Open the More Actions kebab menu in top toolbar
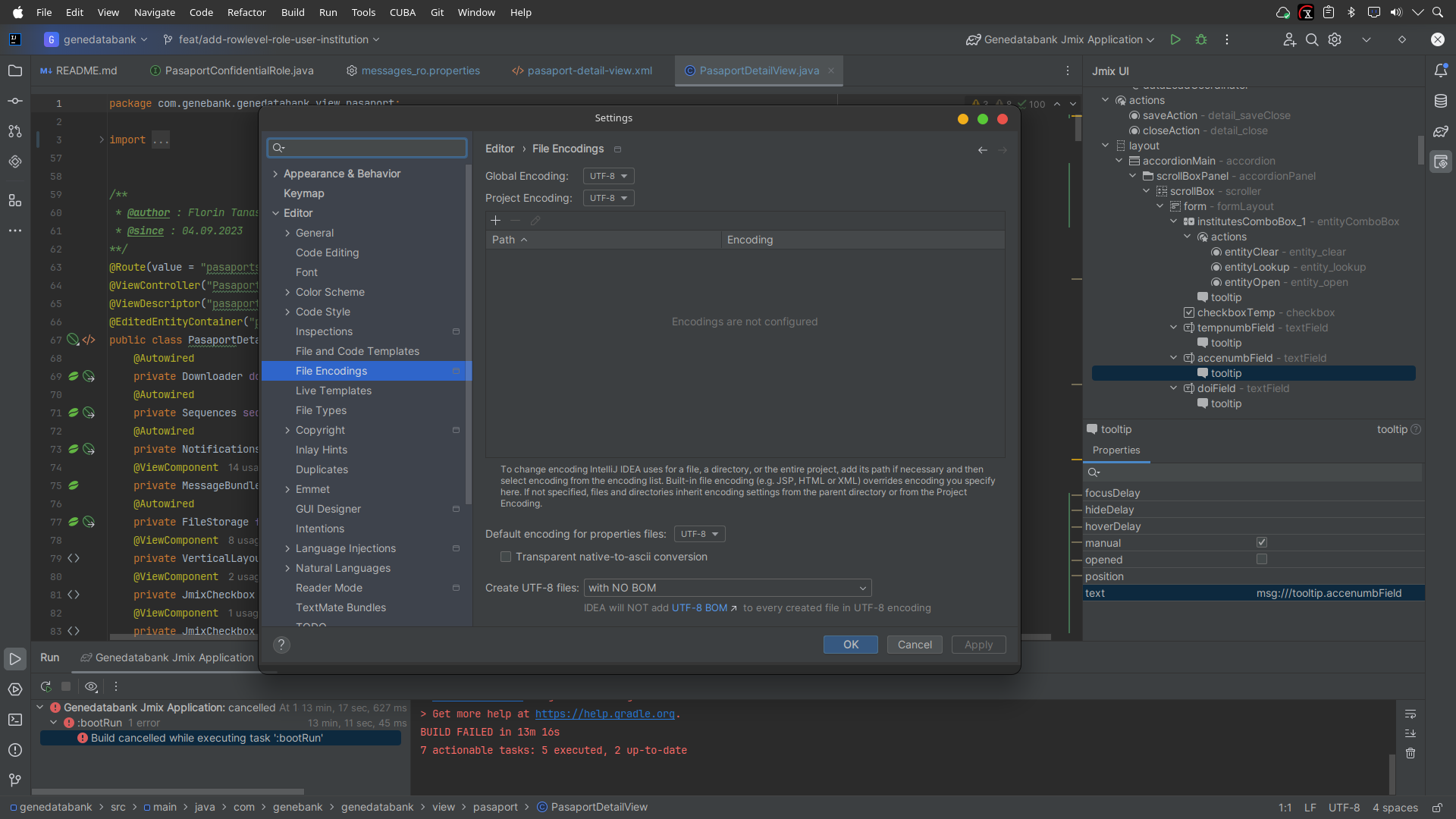This screenshot has width=1456, height=819. pyautogui.click(x=1227, y=39)
